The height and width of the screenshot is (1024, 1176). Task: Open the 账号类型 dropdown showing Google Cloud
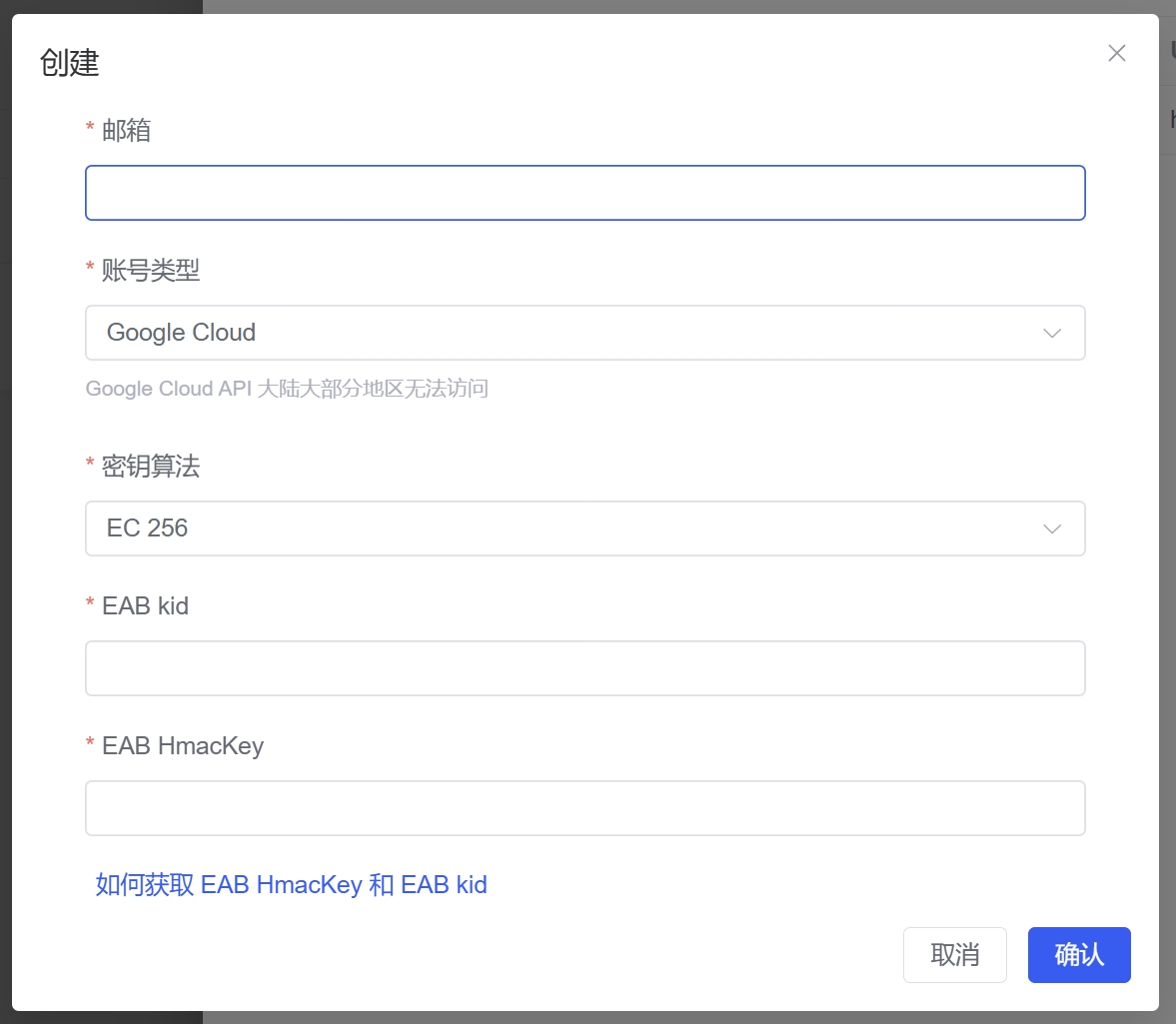[585, 333]
